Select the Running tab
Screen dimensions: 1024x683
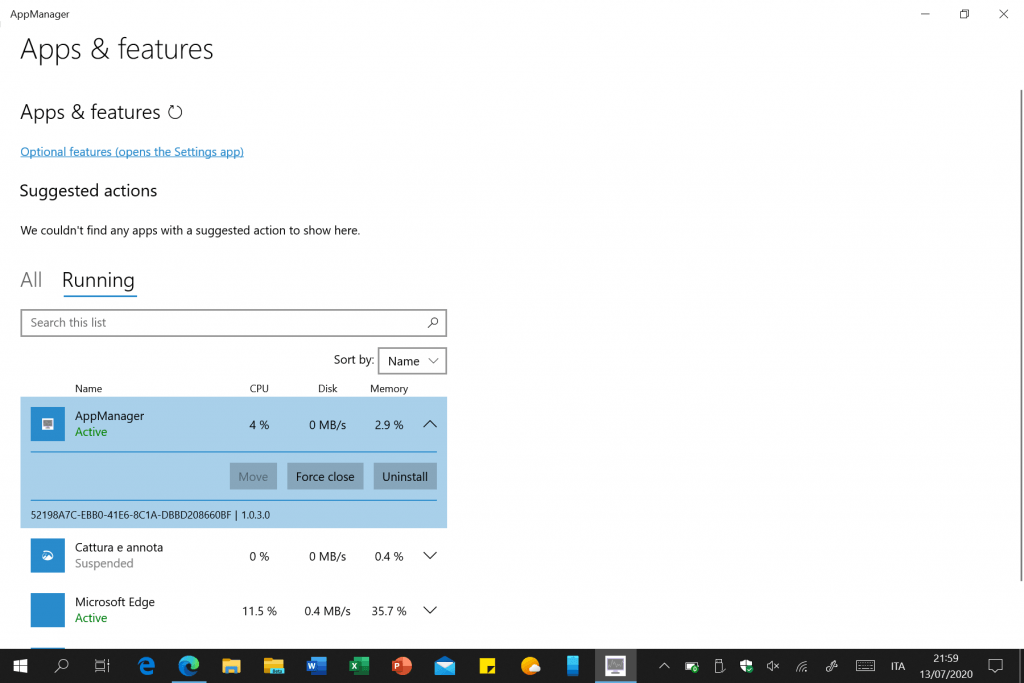pyautogui.click(x=98, y=280)
